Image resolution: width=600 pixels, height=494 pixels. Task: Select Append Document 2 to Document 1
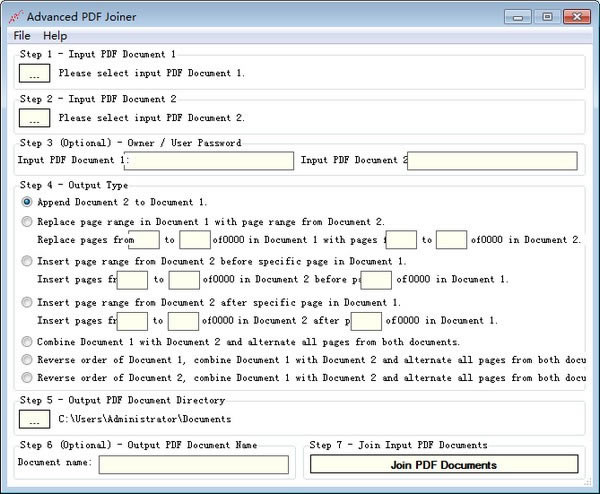tap(27, 202)
